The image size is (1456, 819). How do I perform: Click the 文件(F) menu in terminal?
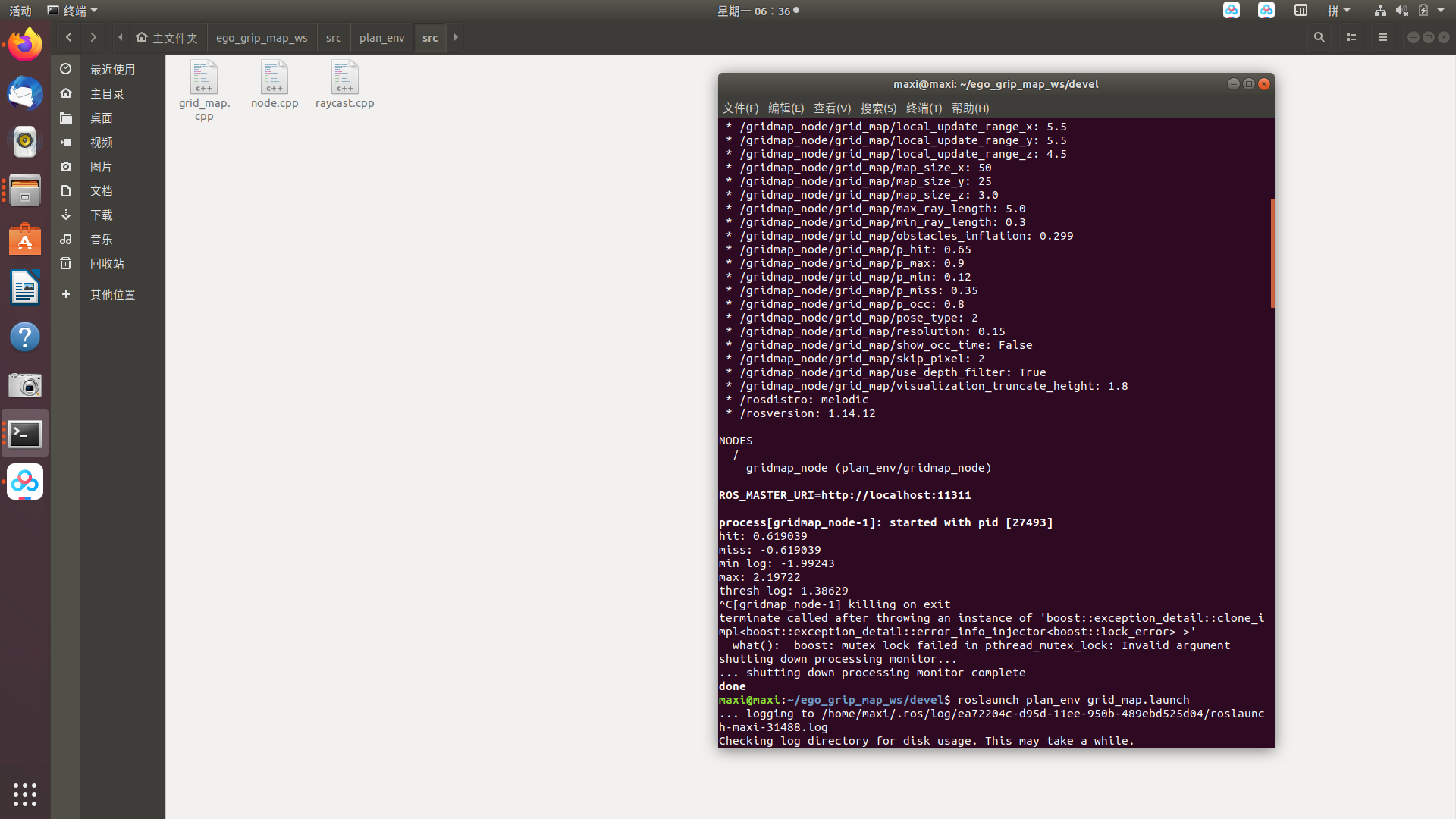pyautogui.click(x=740, y=108)
